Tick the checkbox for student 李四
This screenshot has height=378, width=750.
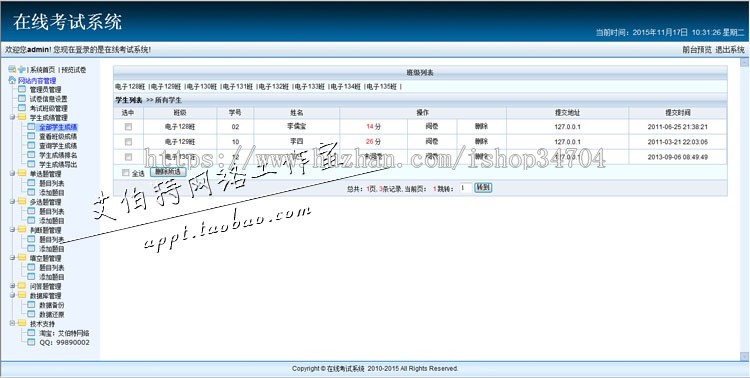pyautogui.click(x=128, y=142)
